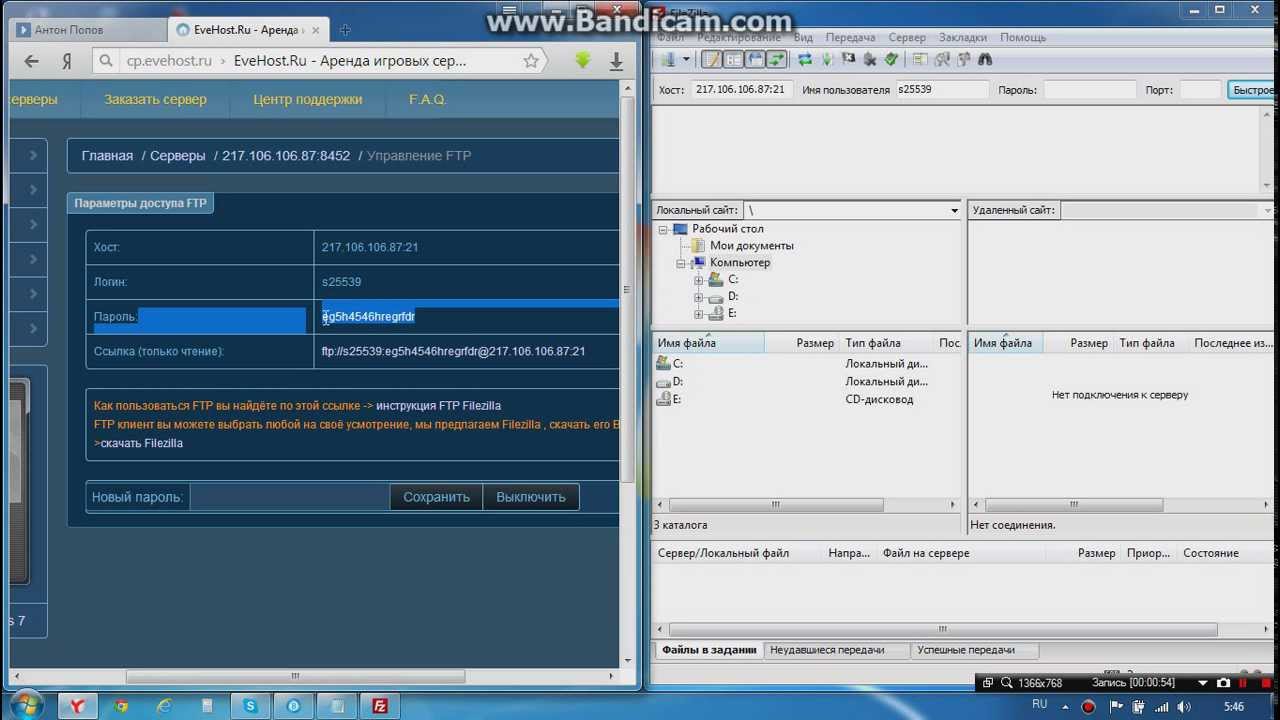
Task: Click the Bandicam red stop recording button
Action: [1266, 683]
